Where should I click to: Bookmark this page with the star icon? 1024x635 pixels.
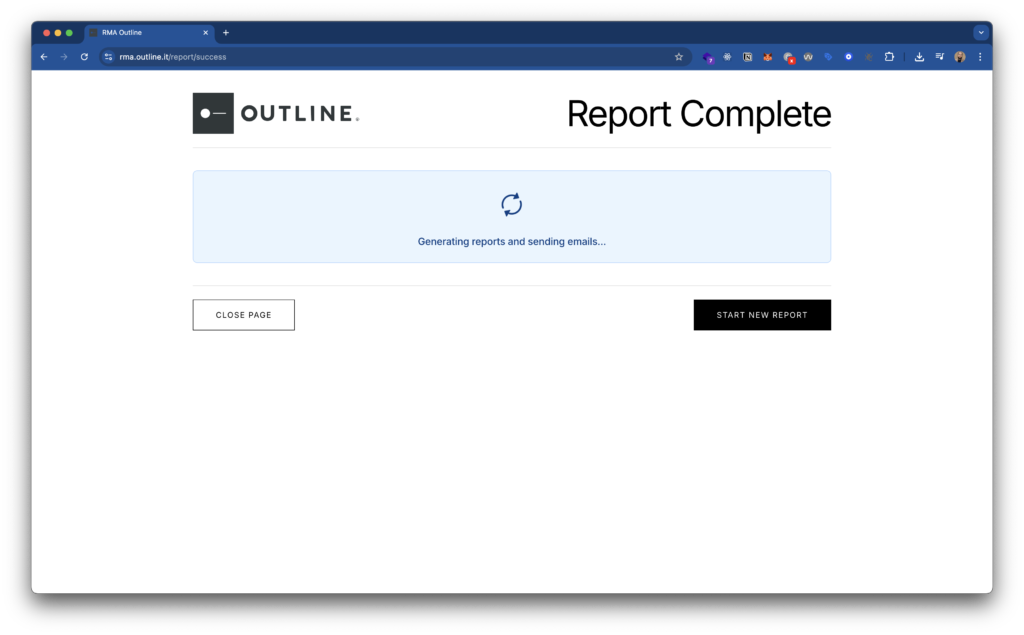click(679, 57)
